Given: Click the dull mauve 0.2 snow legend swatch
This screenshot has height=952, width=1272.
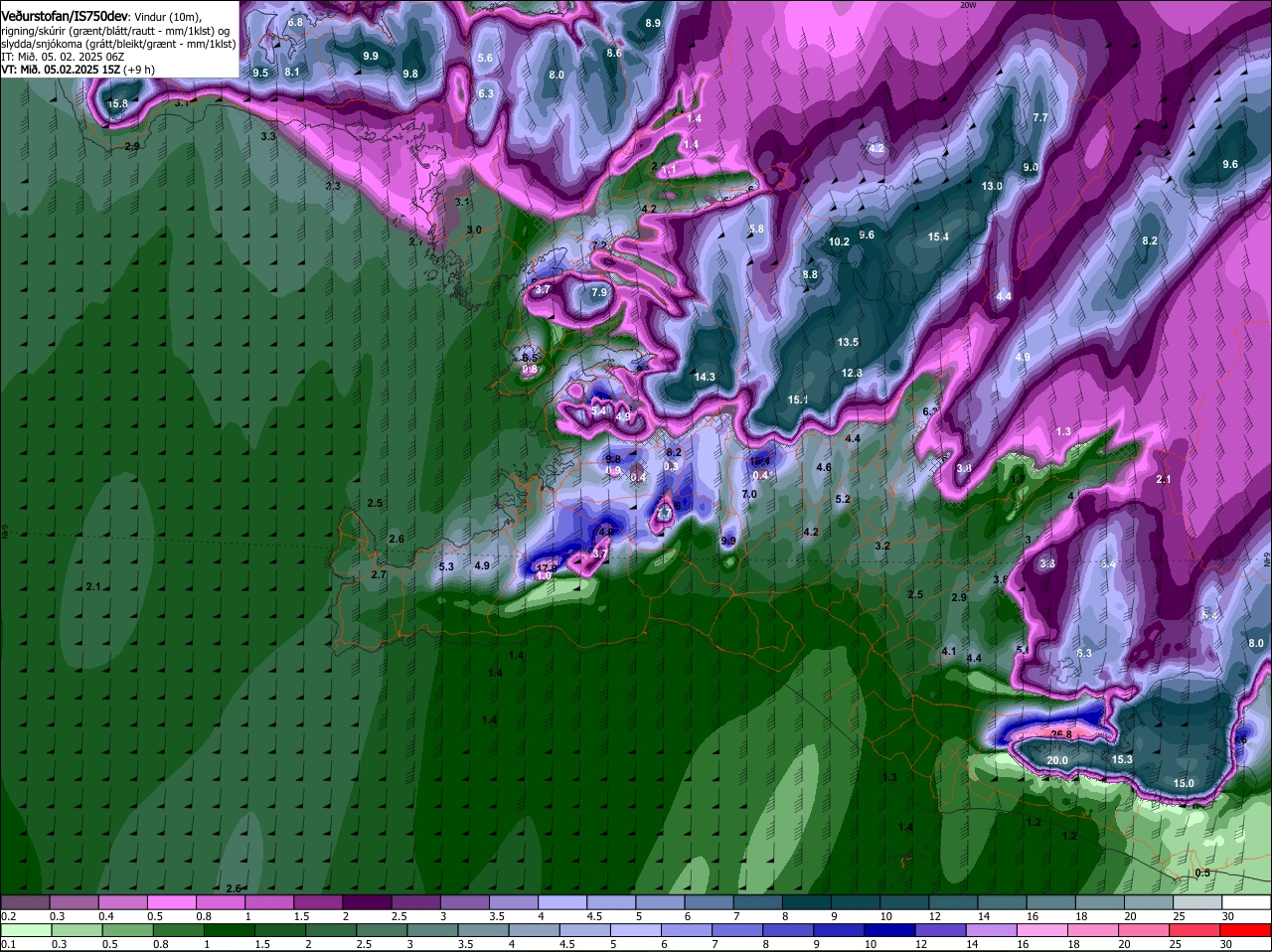Looking at the screenshot, I should pyautogui.click(x=25, y=902).
